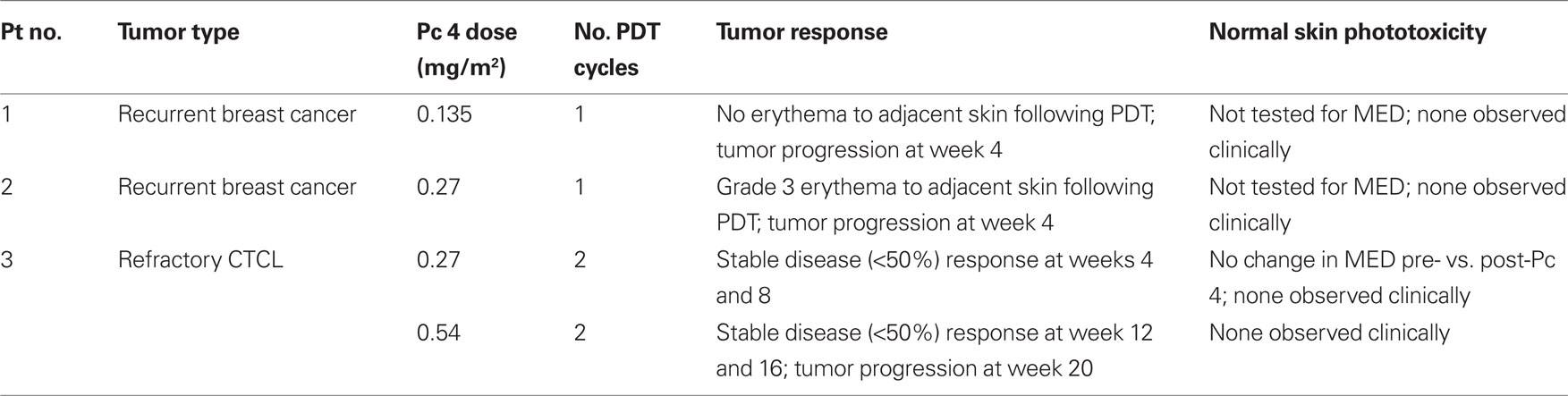The image size is (1568, 396).
Task: Click the 'Tumor type' column header
Action: coord(178,33)
